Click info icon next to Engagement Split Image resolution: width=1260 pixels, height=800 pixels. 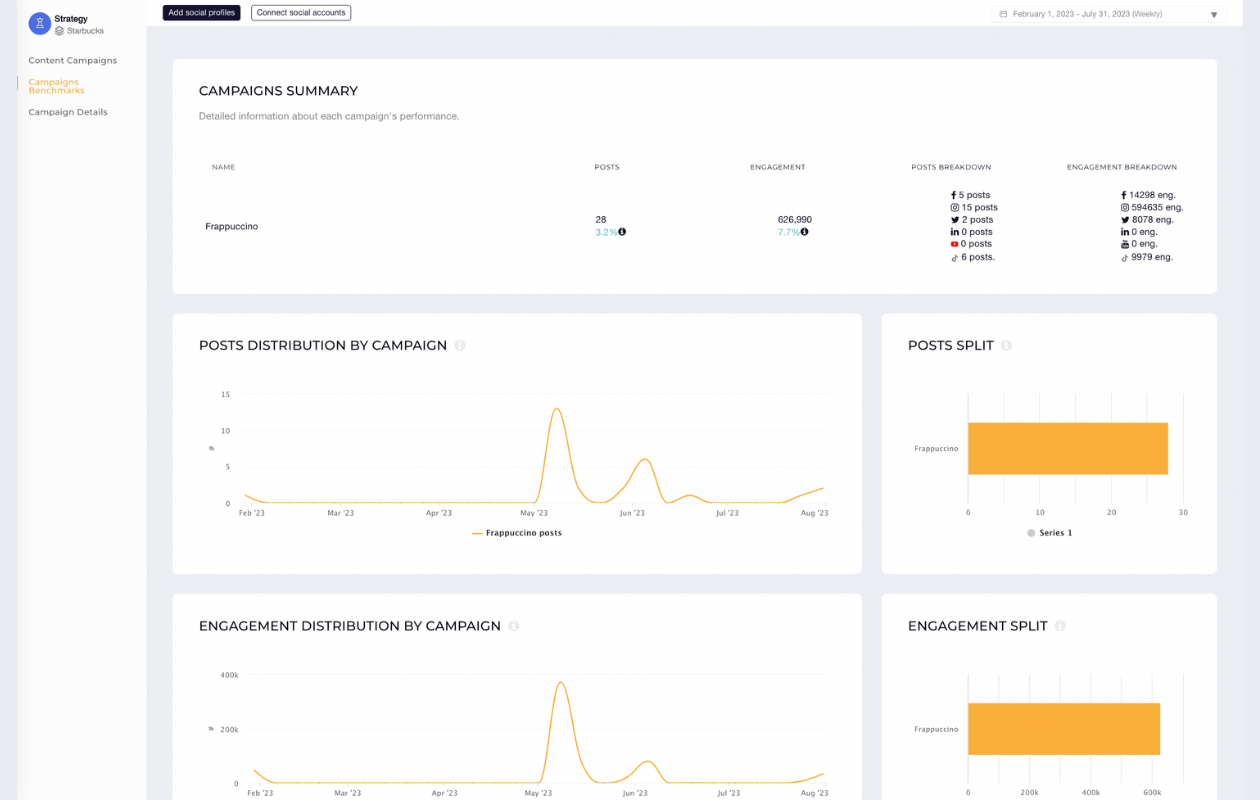click(1060, 626)
